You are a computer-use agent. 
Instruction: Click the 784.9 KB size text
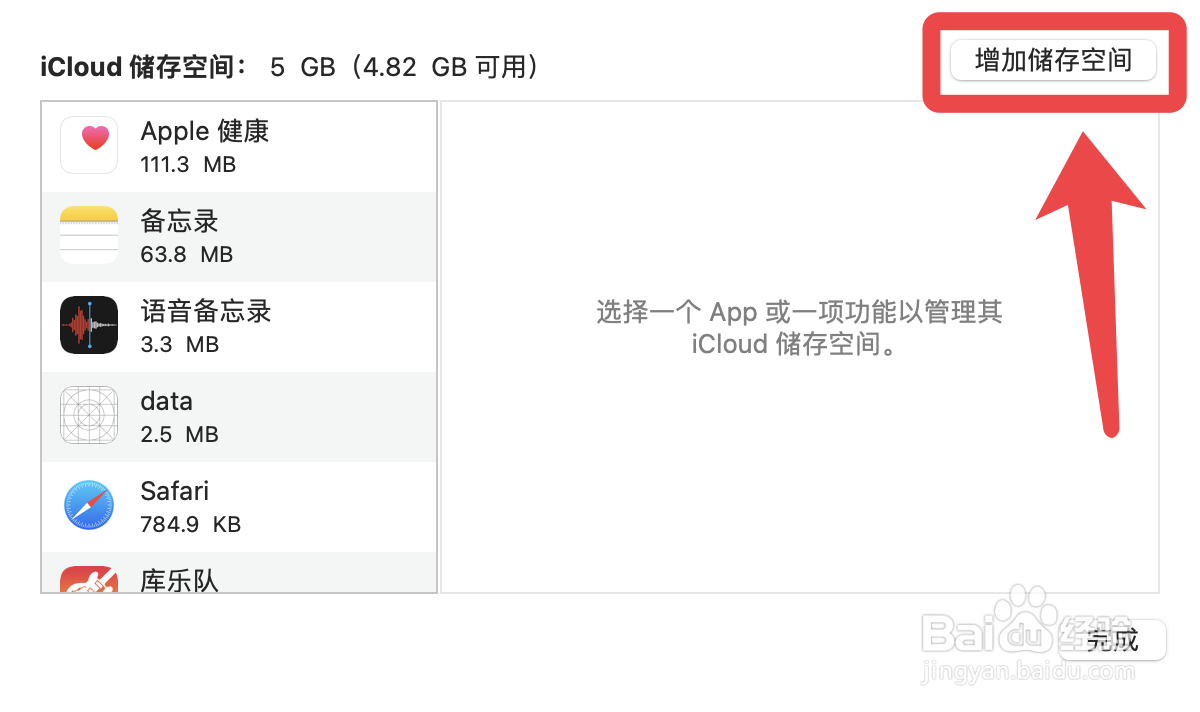click(191, 524)
